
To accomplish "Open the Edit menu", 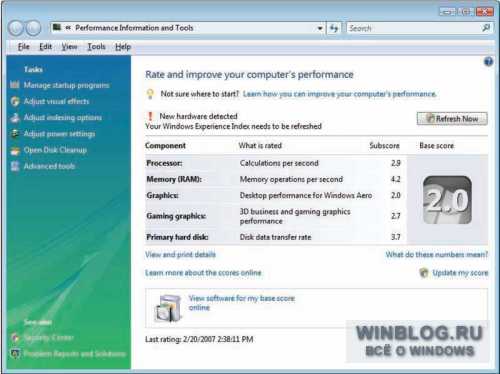I will point(45,47).
